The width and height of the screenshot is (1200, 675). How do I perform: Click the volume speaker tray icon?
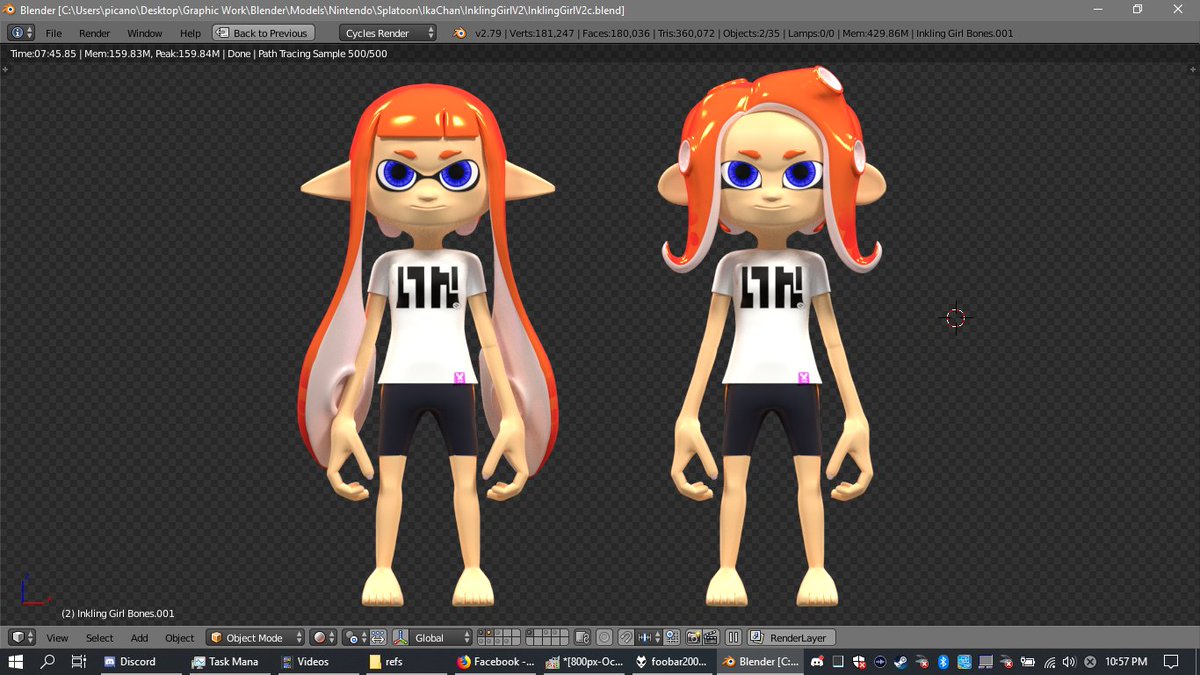pos(1069,662)
